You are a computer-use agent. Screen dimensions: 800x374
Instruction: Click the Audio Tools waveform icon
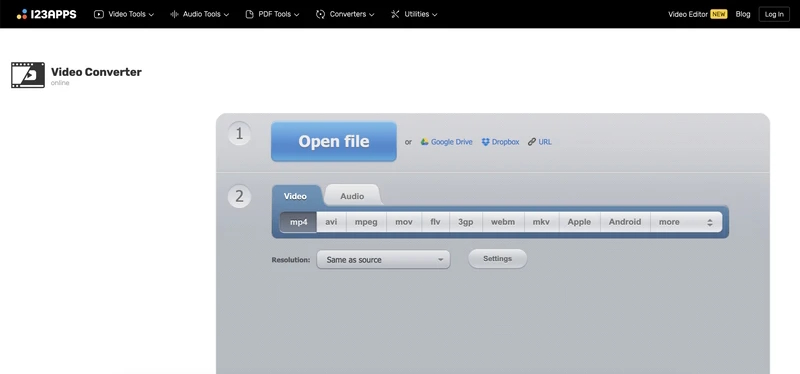pyautogui.click(x=174, y=14)
